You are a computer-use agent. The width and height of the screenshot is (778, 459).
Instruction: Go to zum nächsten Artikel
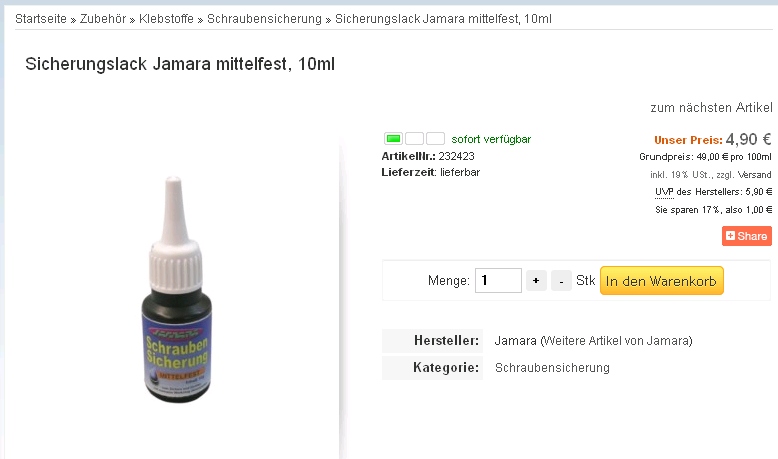(x=712, y=108)
